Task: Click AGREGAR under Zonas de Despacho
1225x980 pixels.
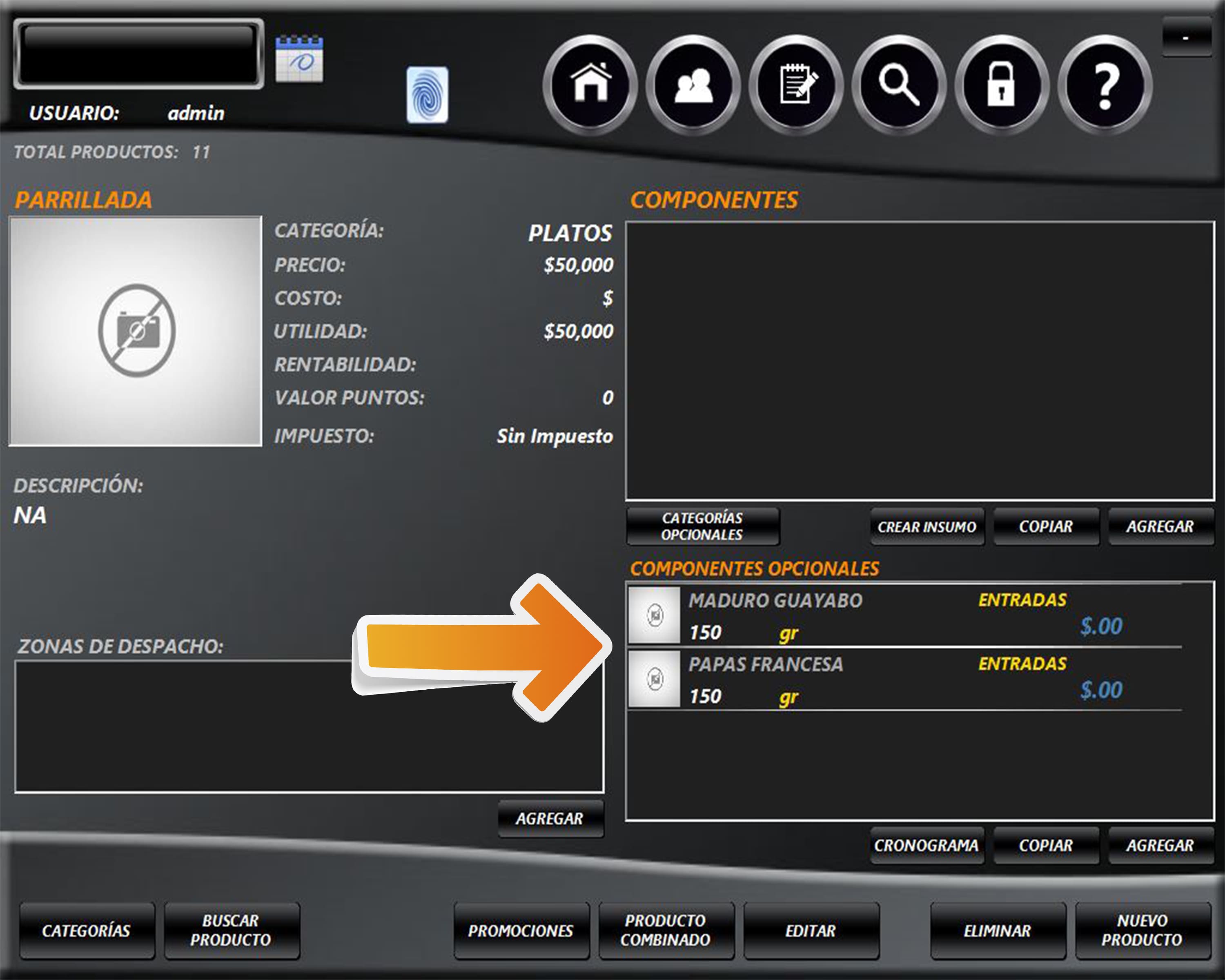Action: [x=550, y=818]
